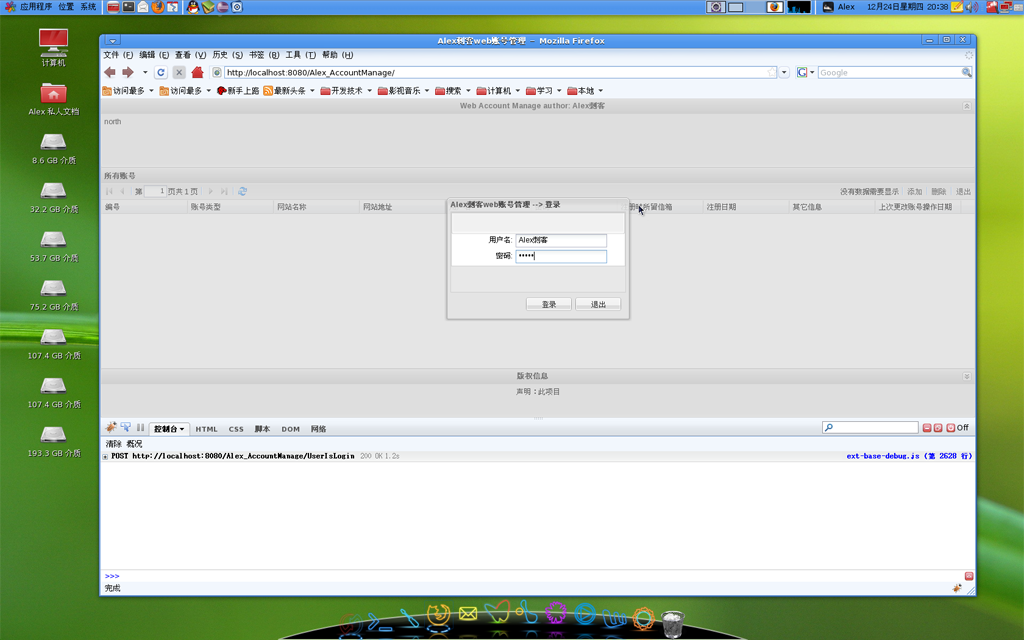Open the Firebug status bar icon
1024x640 pixels.
click(957, 588)
